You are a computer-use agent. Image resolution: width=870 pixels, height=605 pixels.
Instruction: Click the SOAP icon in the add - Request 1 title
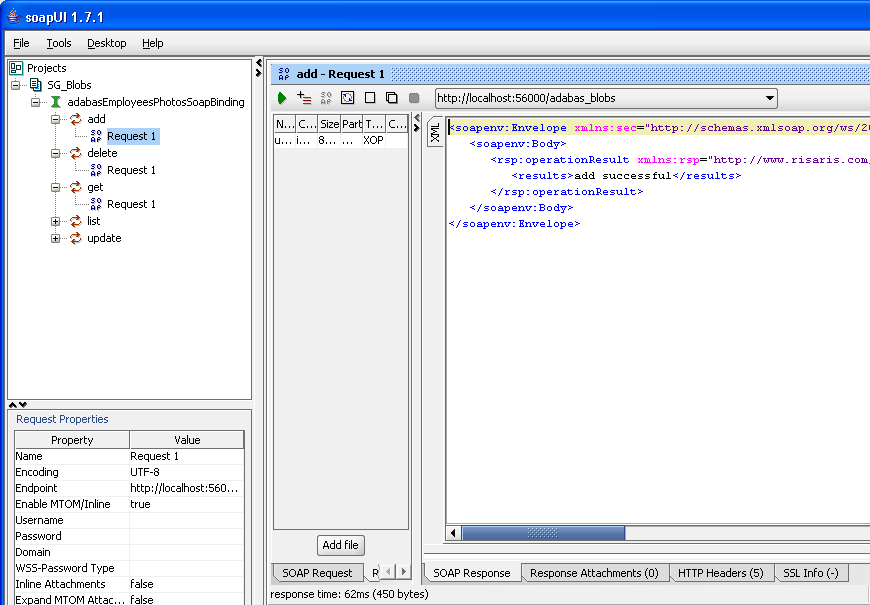284,74
